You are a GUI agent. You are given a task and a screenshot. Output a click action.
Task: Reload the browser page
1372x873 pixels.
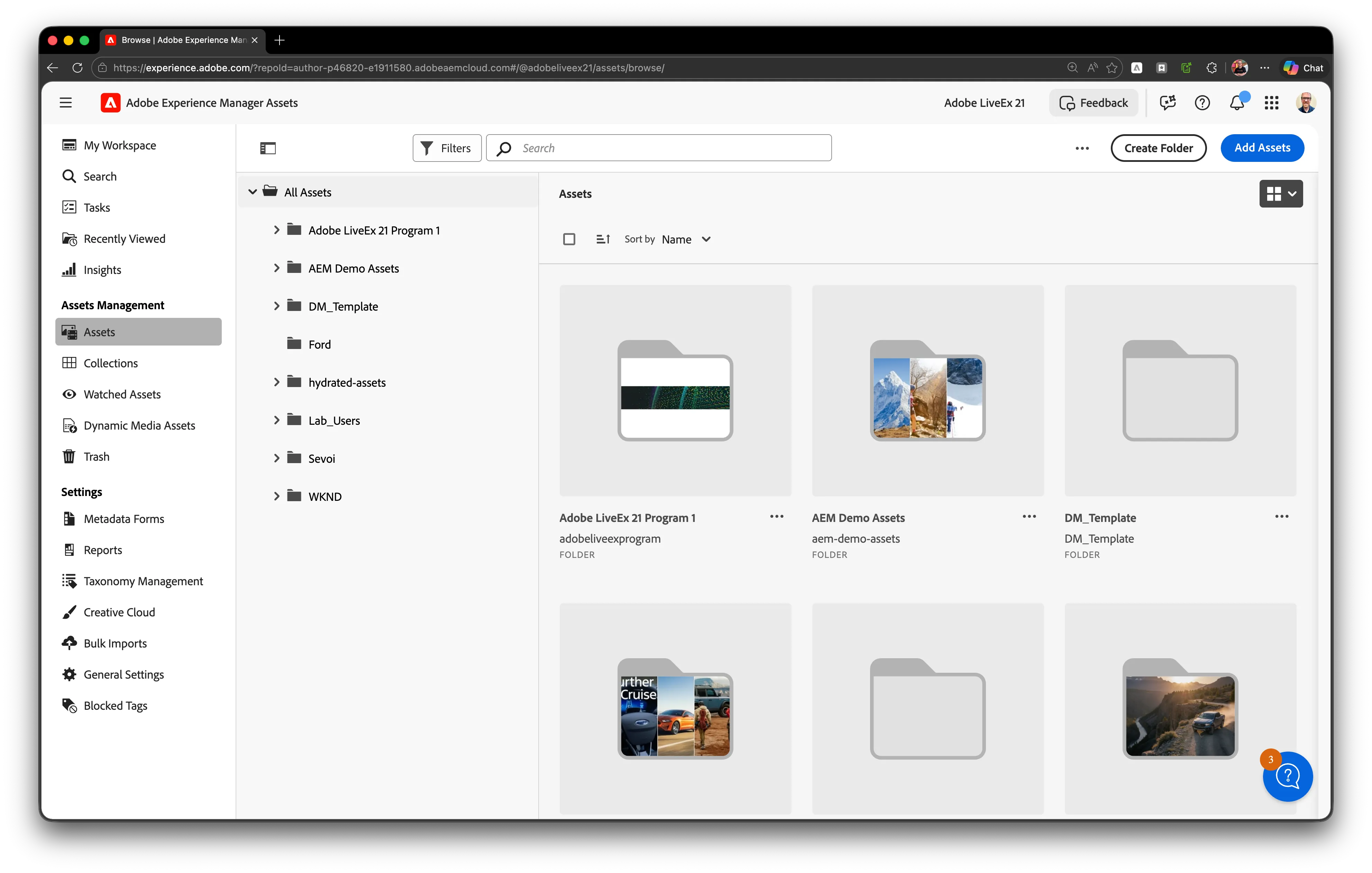pos(77,68)
